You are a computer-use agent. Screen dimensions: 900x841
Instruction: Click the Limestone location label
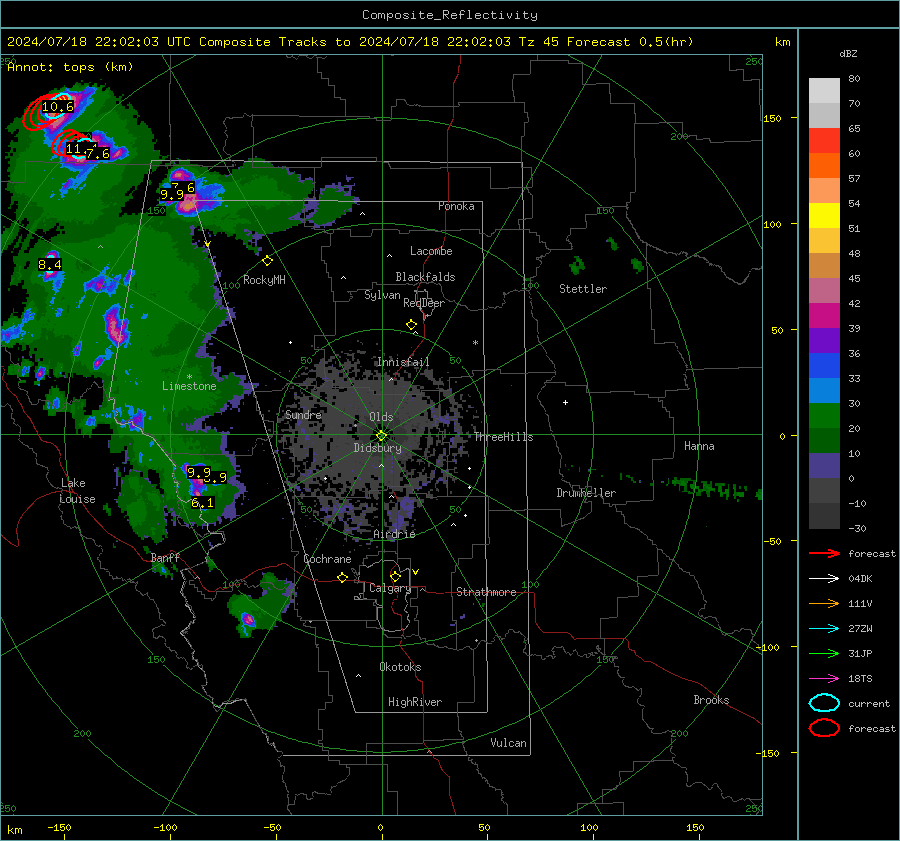tap(189, 386)
